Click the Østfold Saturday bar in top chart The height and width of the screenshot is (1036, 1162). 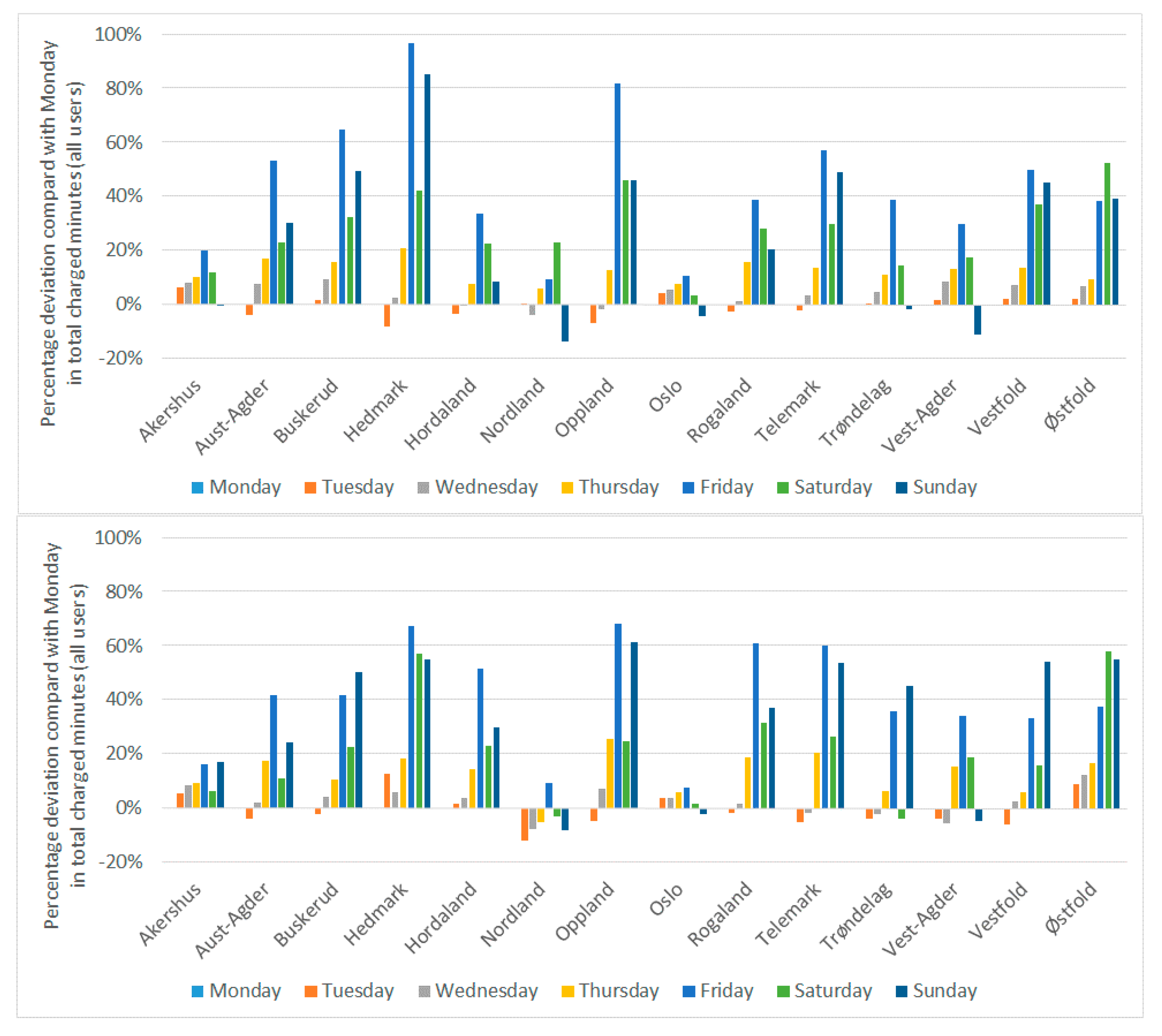1107,233
